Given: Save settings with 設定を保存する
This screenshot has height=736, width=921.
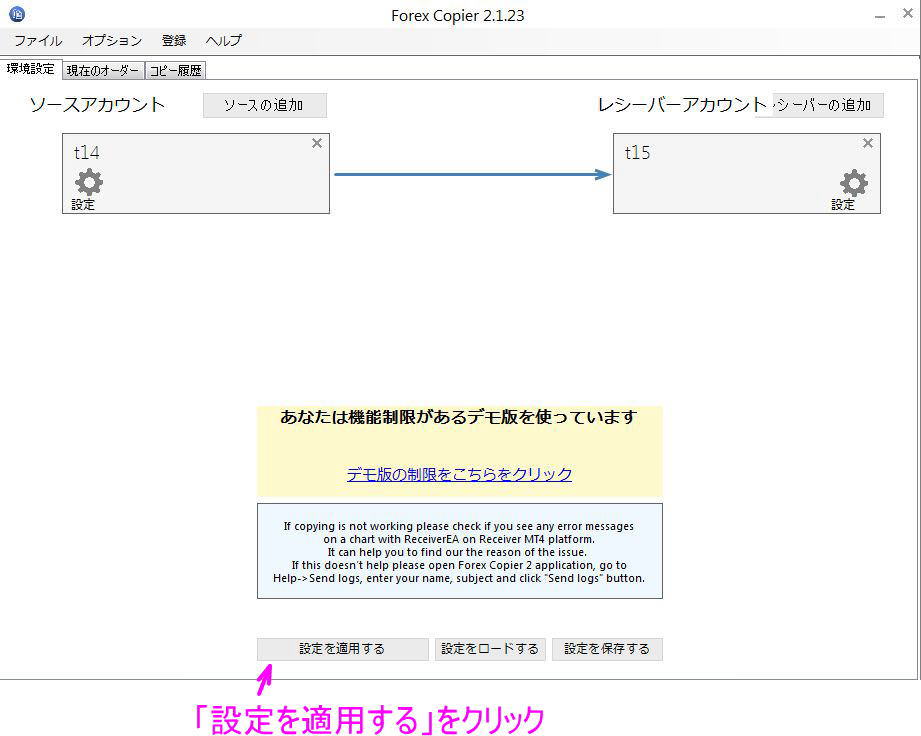Looking at the screenshot, I should (x=606, y=648).
